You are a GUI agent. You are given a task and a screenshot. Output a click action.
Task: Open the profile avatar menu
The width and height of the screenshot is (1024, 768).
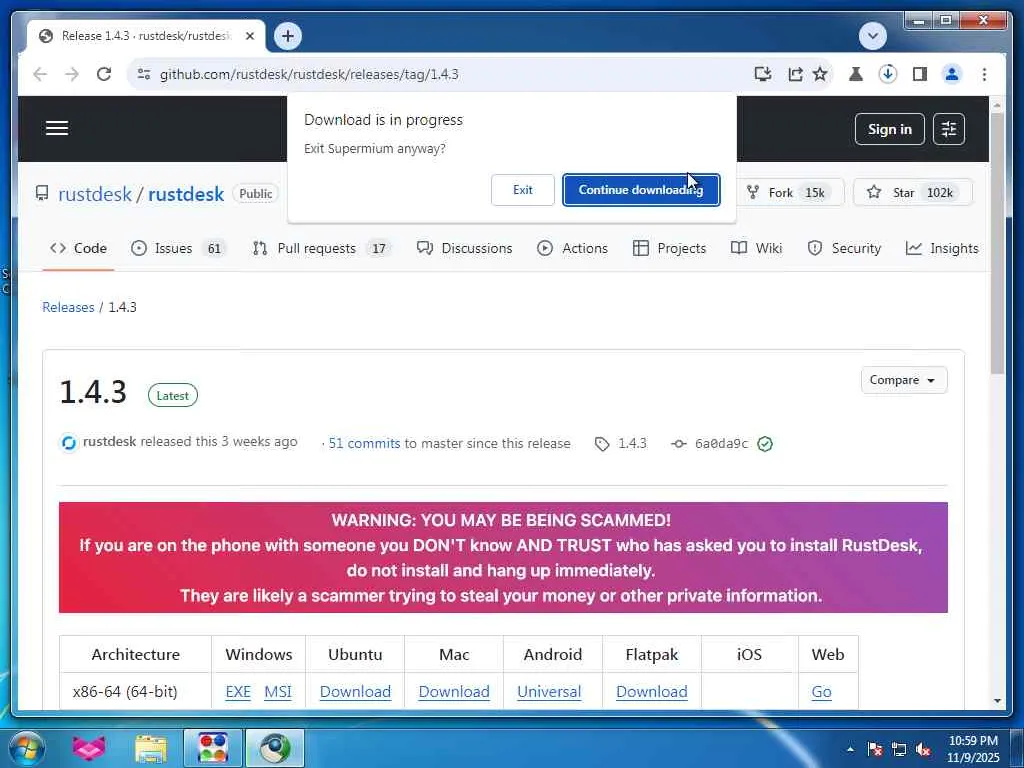click(952, 74)
